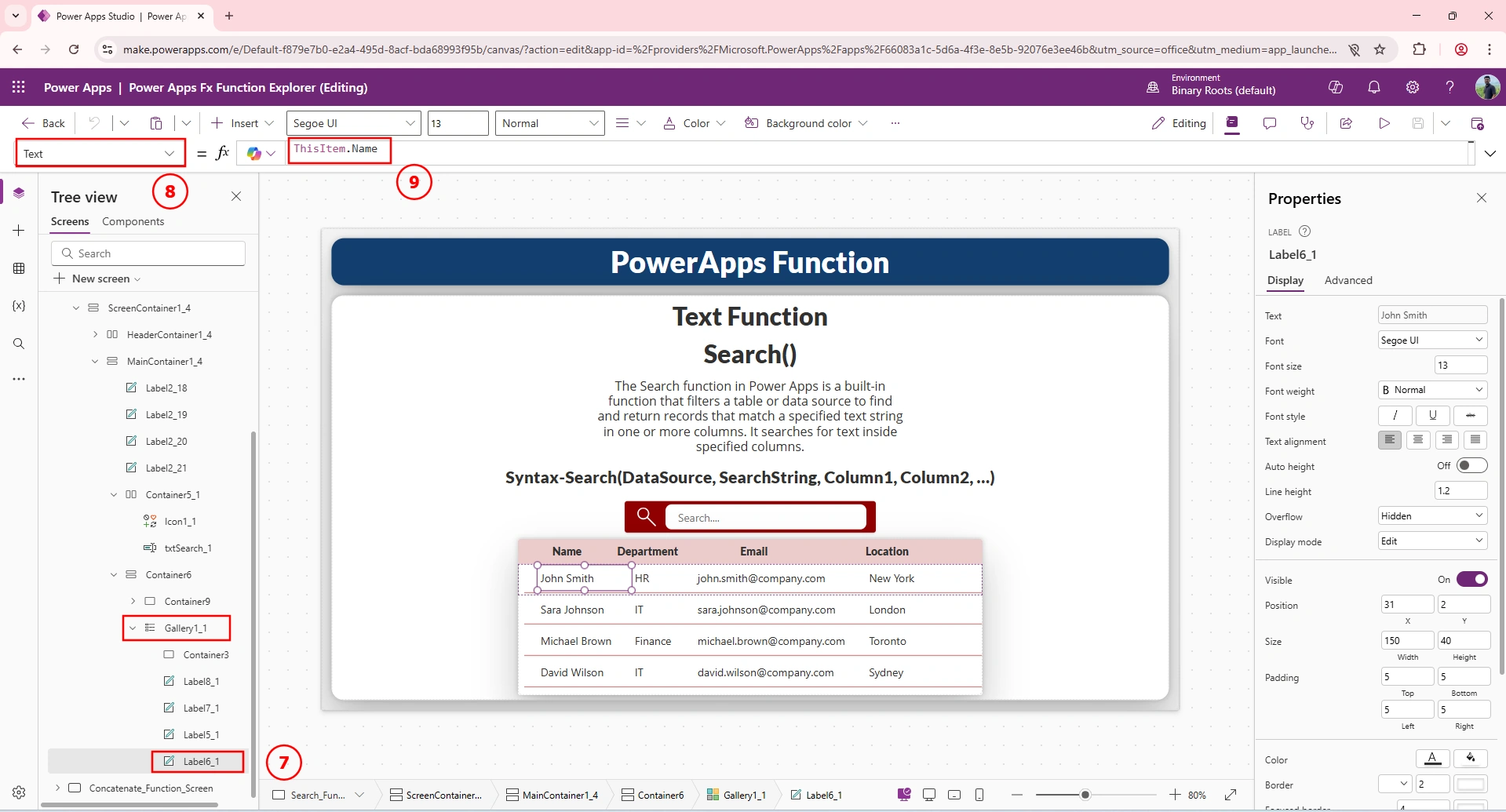Screen dimensions: 1506x812
Task: Open the Variables {x} icon in left rail
Action: tap(19, 306)
